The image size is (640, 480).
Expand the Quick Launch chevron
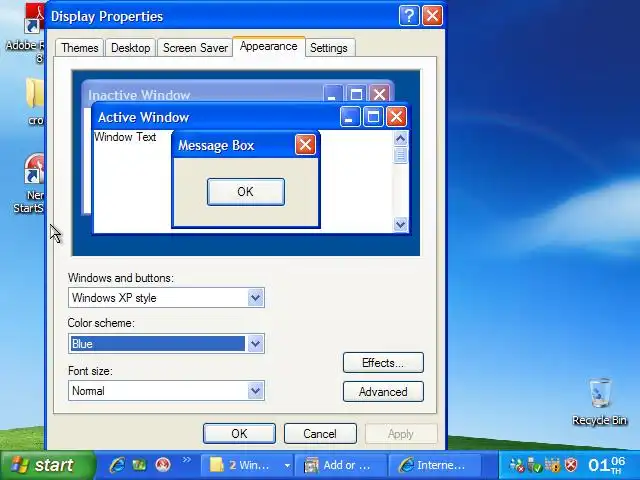tap(187, 460)
